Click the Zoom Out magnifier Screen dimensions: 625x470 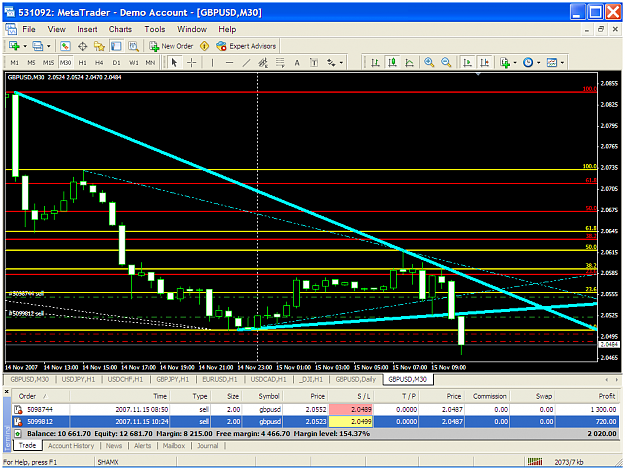coord(446,63)
